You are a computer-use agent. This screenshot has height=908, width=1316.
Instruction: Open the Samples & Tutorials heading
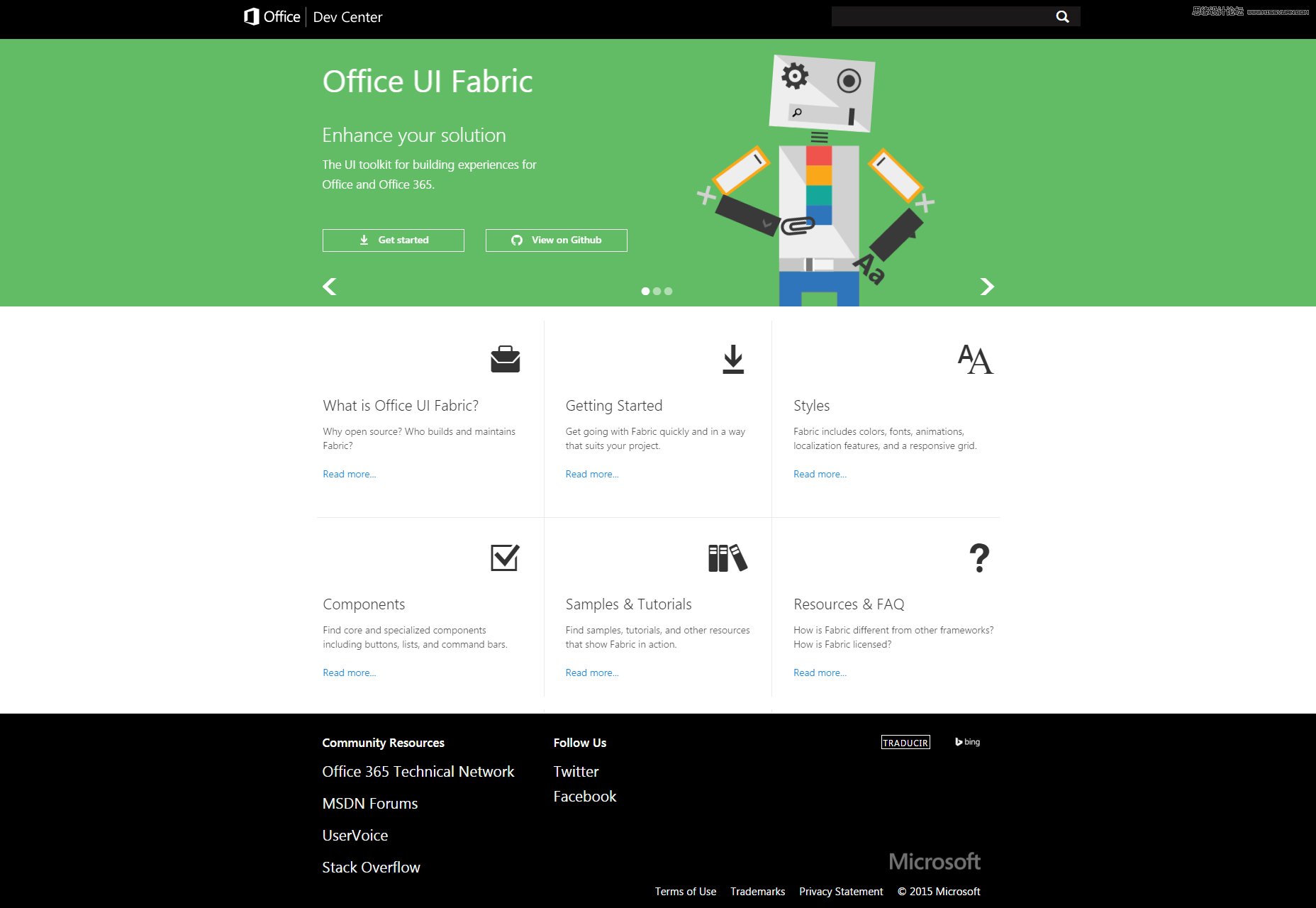coord(628,604)
